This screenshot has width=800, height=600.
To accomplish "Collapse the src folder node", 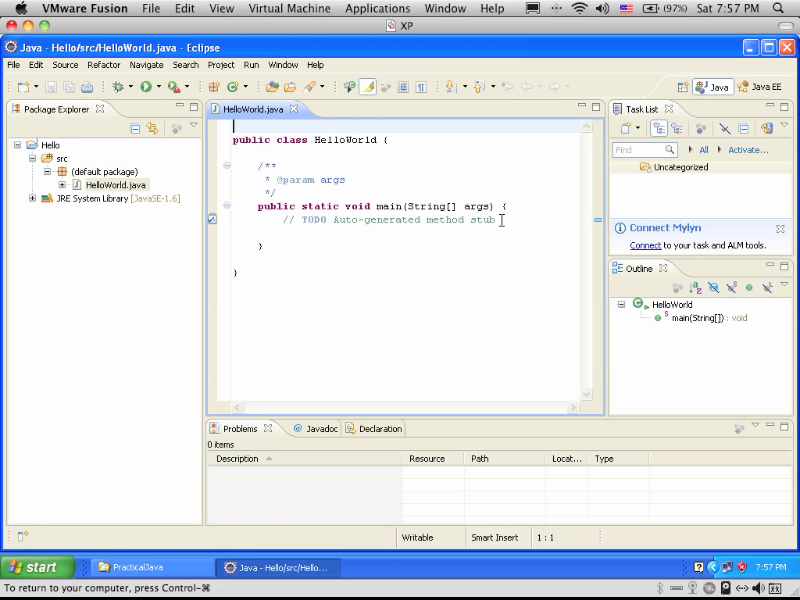I will 33,158.
